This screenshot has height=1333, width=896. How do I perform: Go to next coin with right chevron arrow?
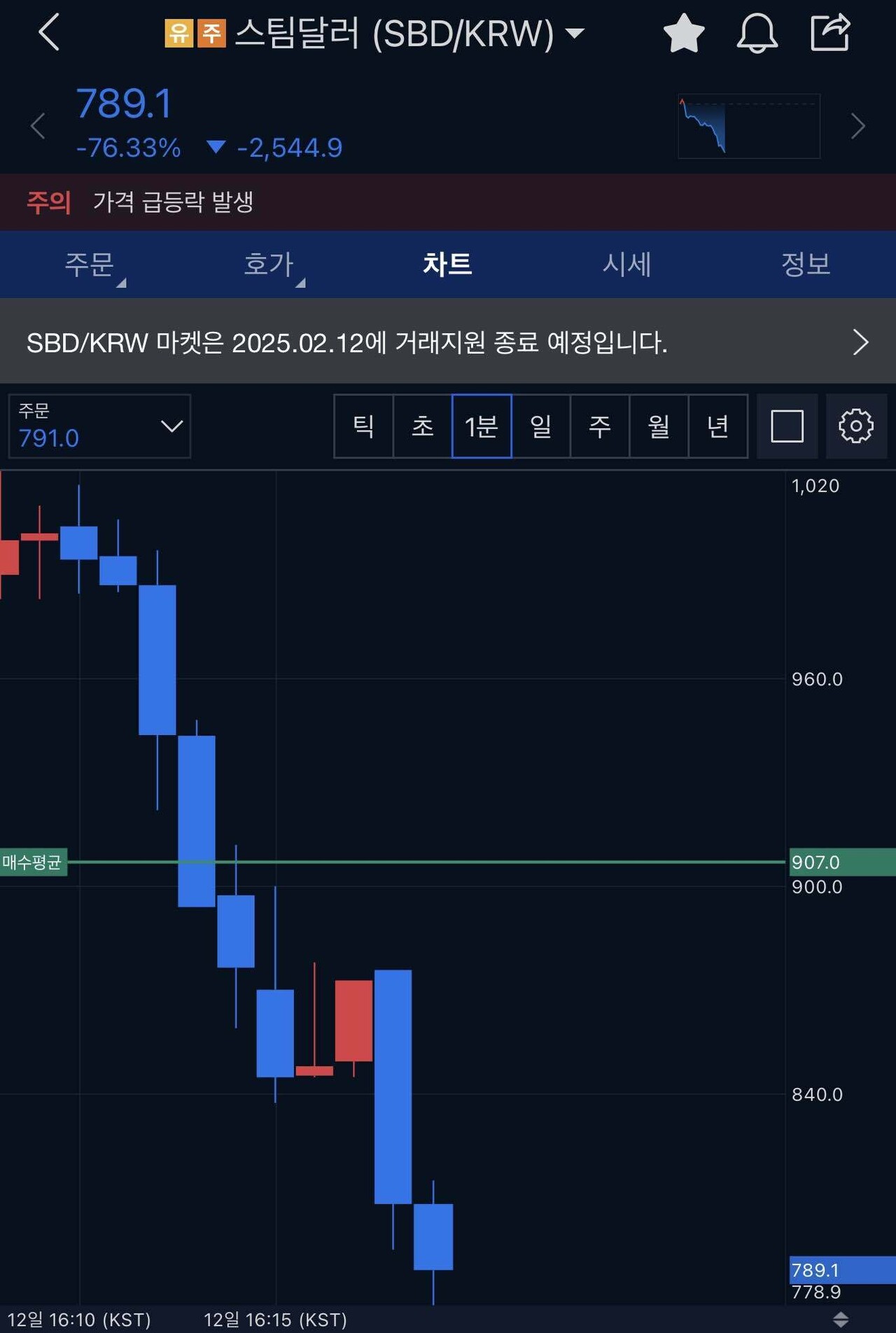[x=857, y=126]
